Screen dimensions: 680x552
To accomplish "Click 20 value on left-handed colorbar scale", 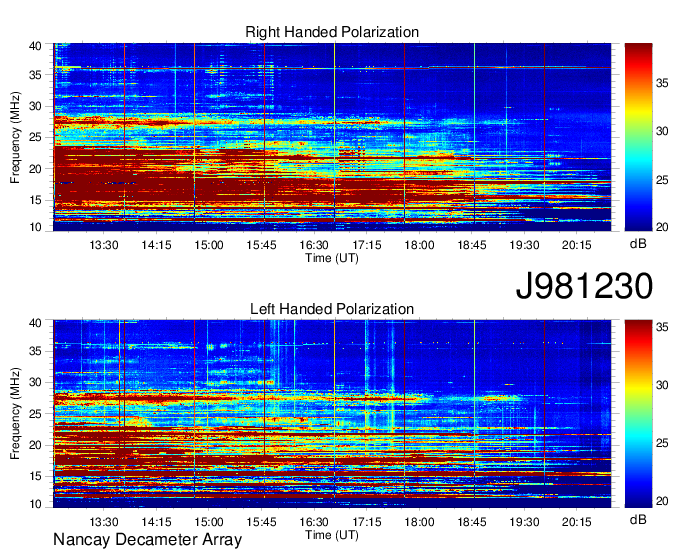I will point(662,502).
